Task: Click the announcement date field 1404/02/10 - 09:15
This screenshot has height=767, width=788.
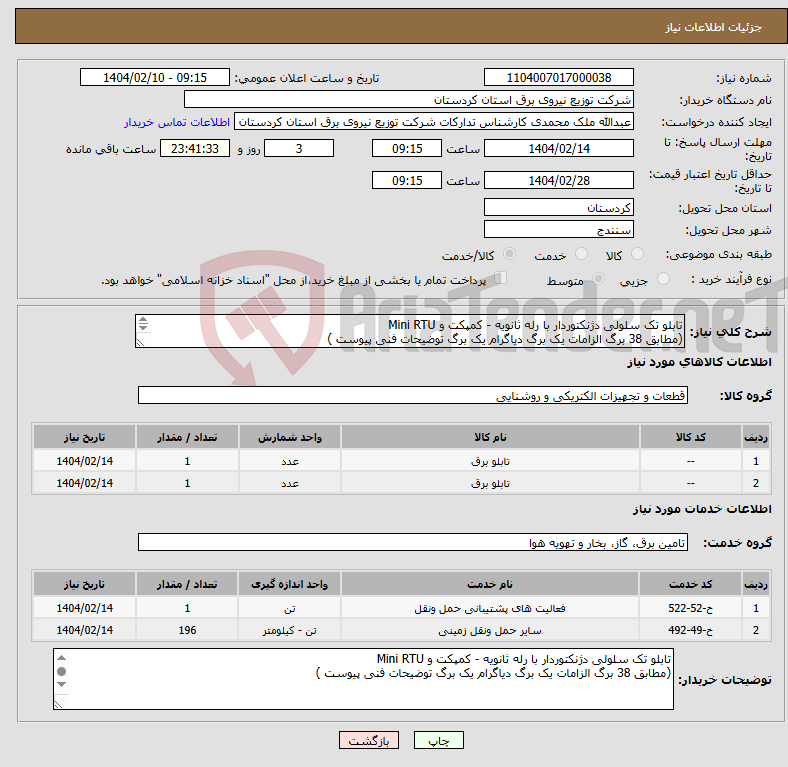Action: (155, 77)
